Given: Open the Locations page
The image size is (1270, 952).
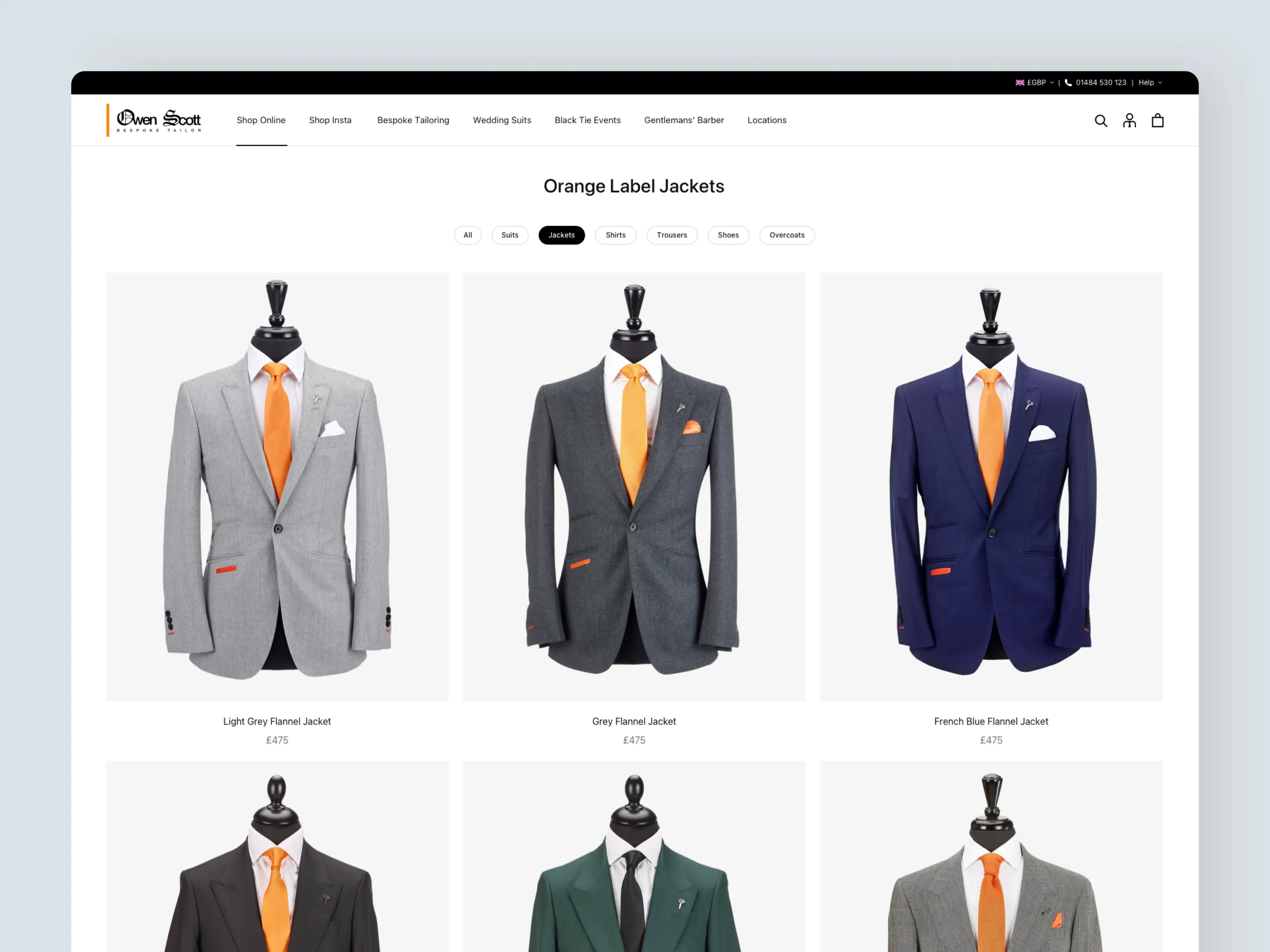Looking at the screenshot, I should tap(766, 121).
